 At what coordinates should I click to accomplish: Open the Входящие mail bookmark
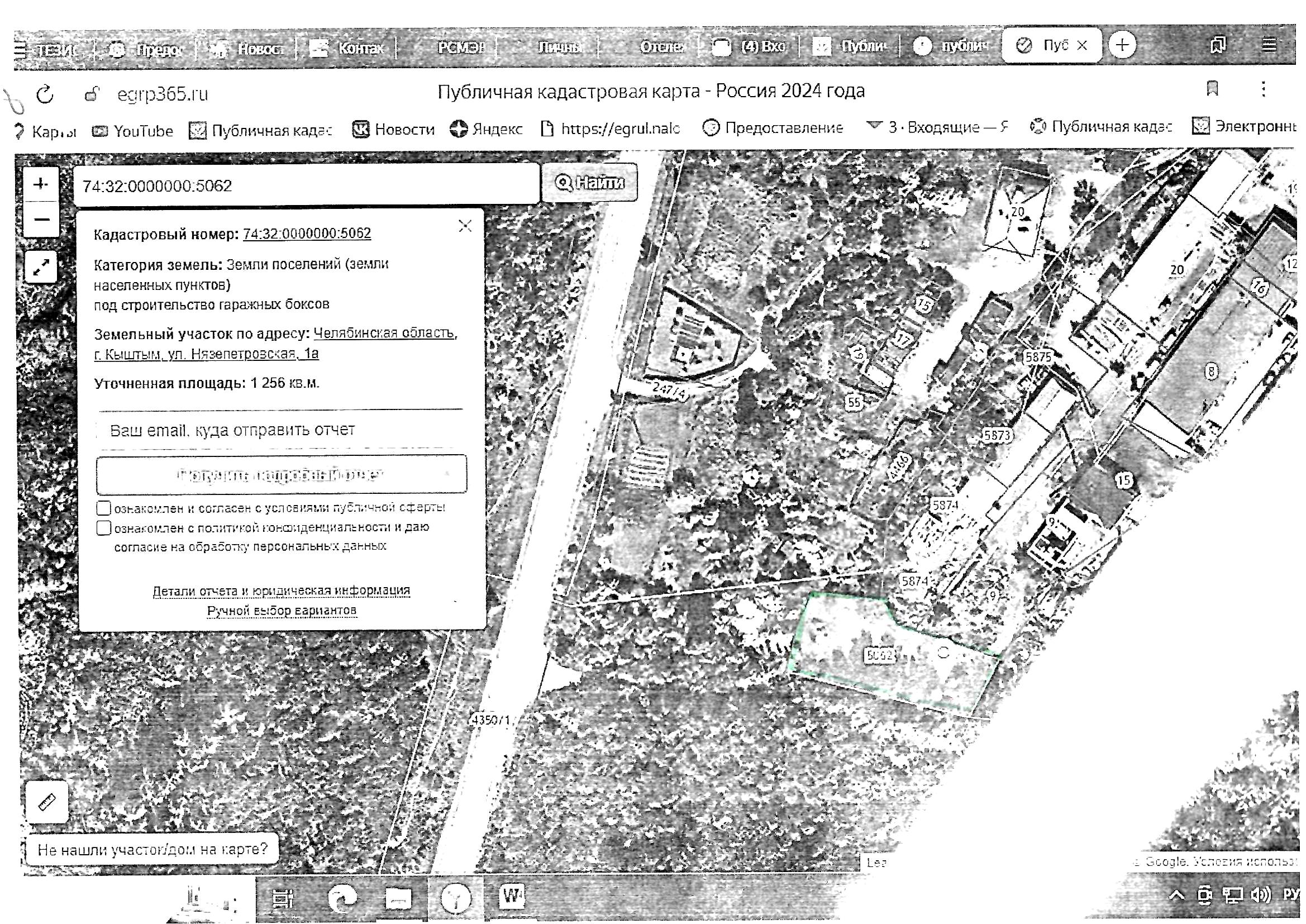[937, 127]
